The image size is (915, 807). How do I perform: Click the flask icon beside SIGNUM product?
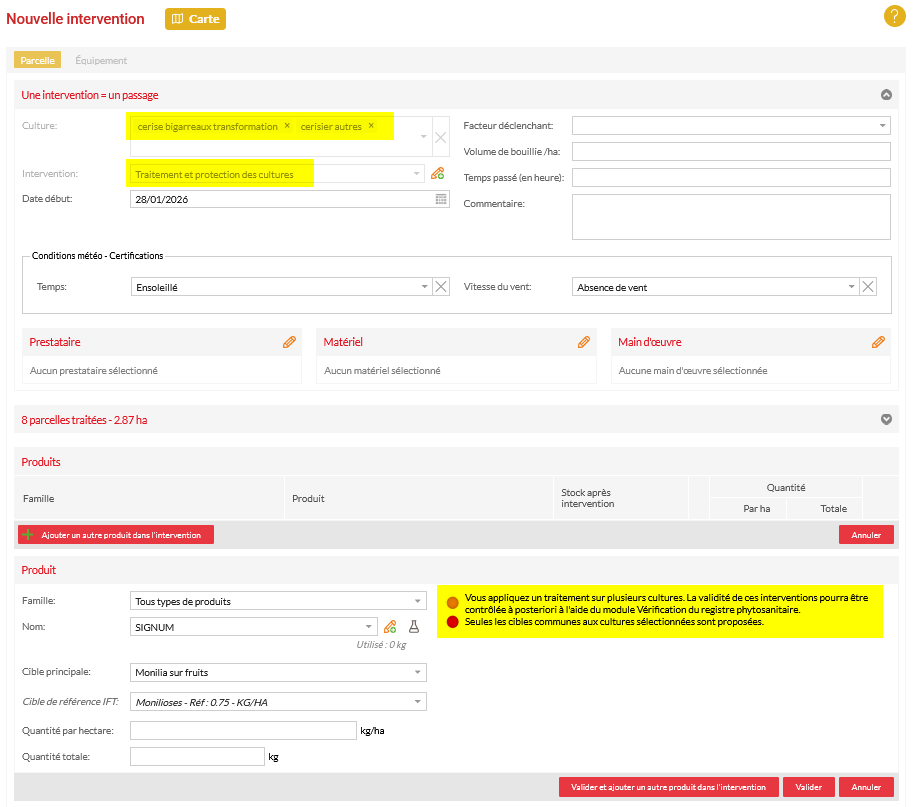[x=414, y=627]
